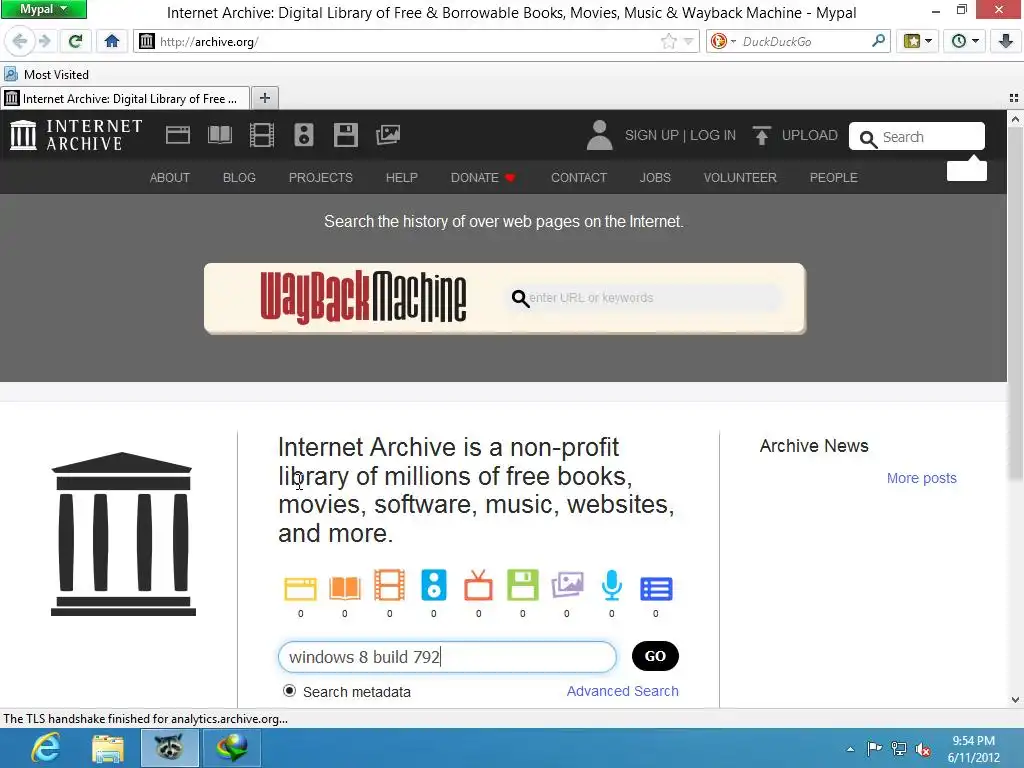Click the scrollbar down arrow

point(1015,699)
